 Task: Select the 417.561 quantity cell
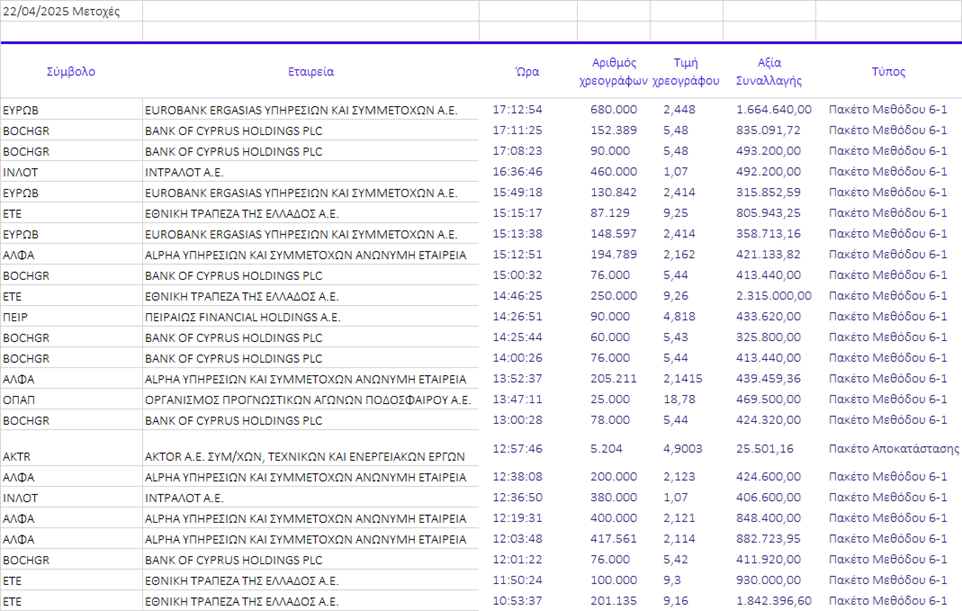tap(613, 539)
